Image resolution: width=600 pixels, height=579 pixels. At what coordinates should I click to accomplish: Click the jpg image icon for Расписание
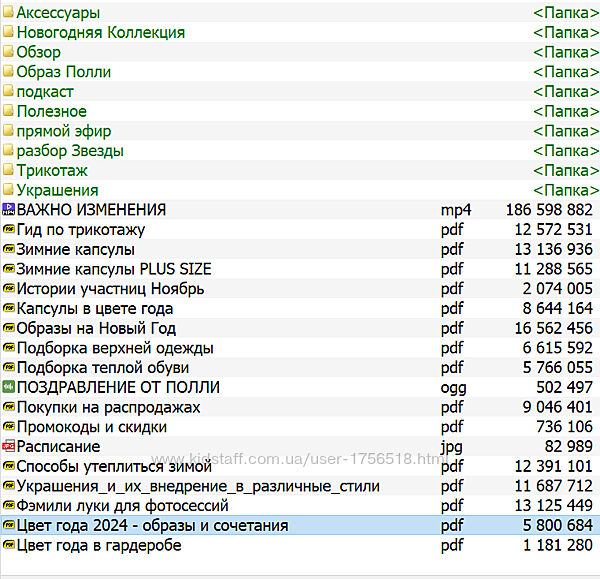(x=8, y=447)
